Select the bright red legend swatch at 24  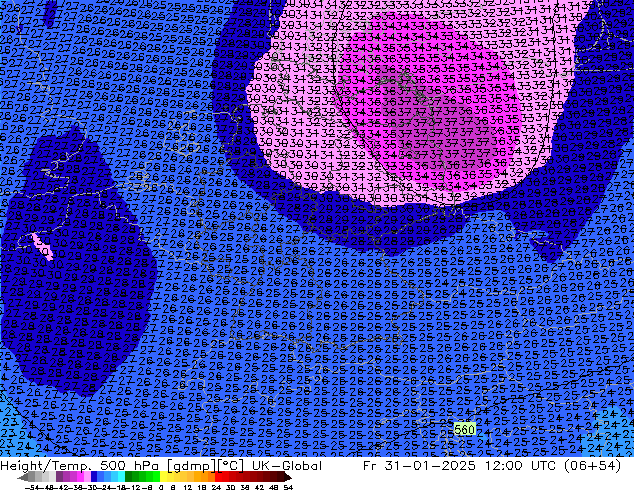point(218,477)
